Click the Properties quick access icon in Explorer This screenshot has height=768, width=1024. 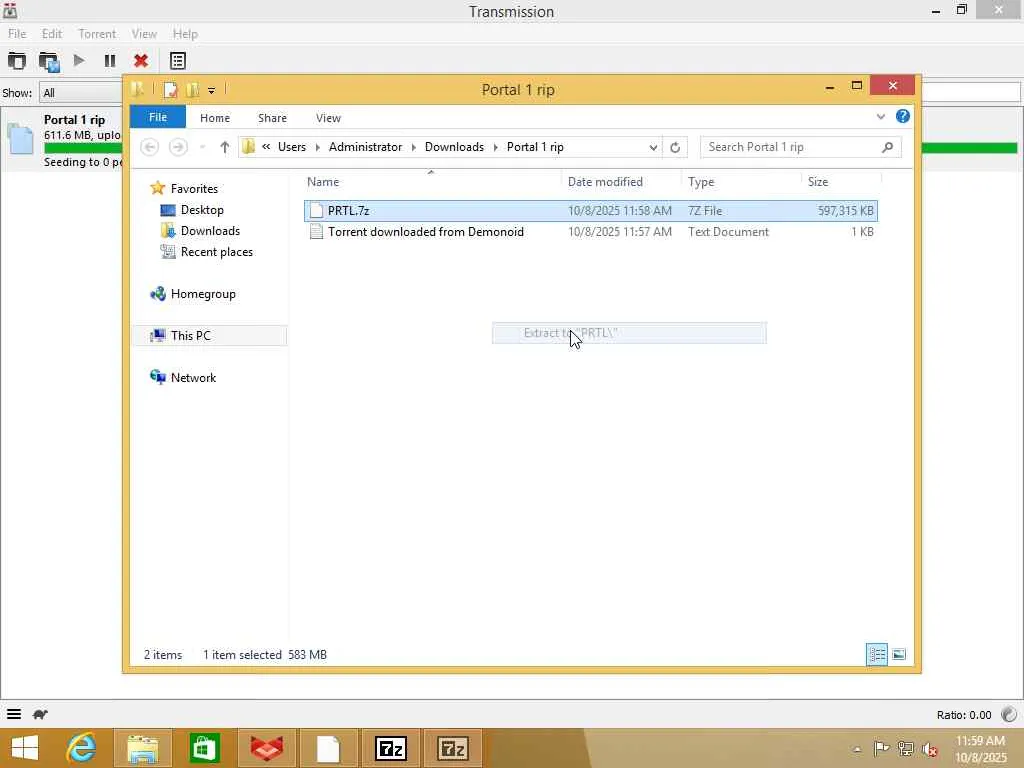pyautogui.click(x=170, y=89)
